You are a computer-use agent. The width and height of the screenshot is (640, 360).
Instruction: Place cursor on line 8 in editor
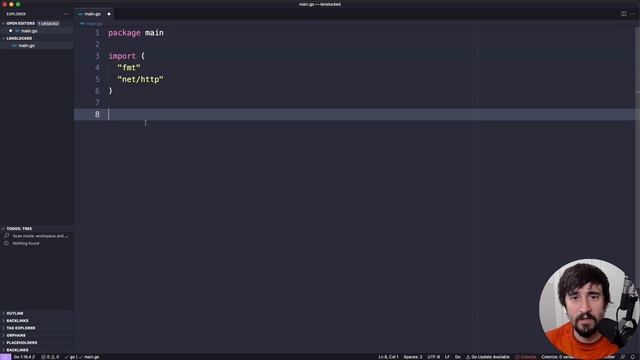tap(354, 114)
